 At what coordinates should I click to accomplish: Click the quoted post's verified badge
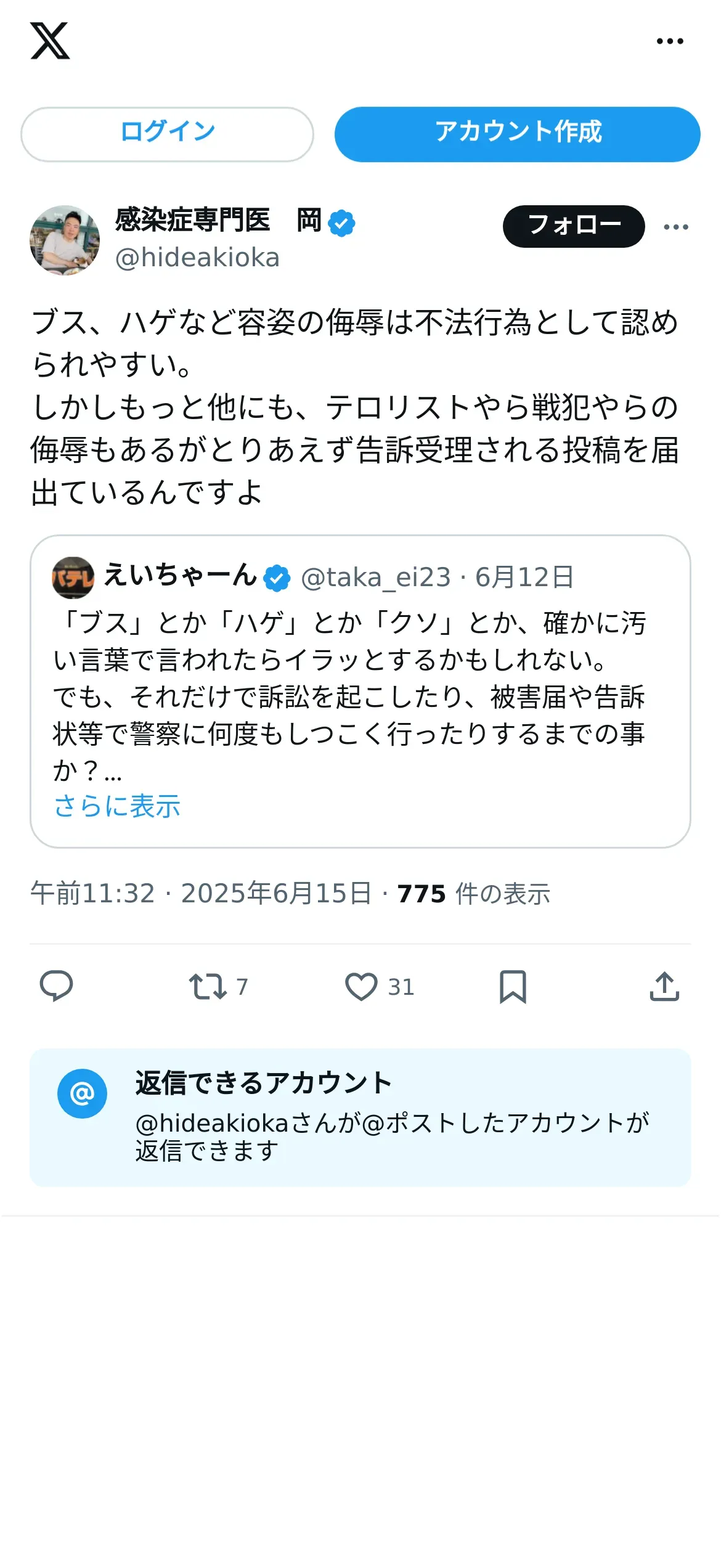pos(277,578)
